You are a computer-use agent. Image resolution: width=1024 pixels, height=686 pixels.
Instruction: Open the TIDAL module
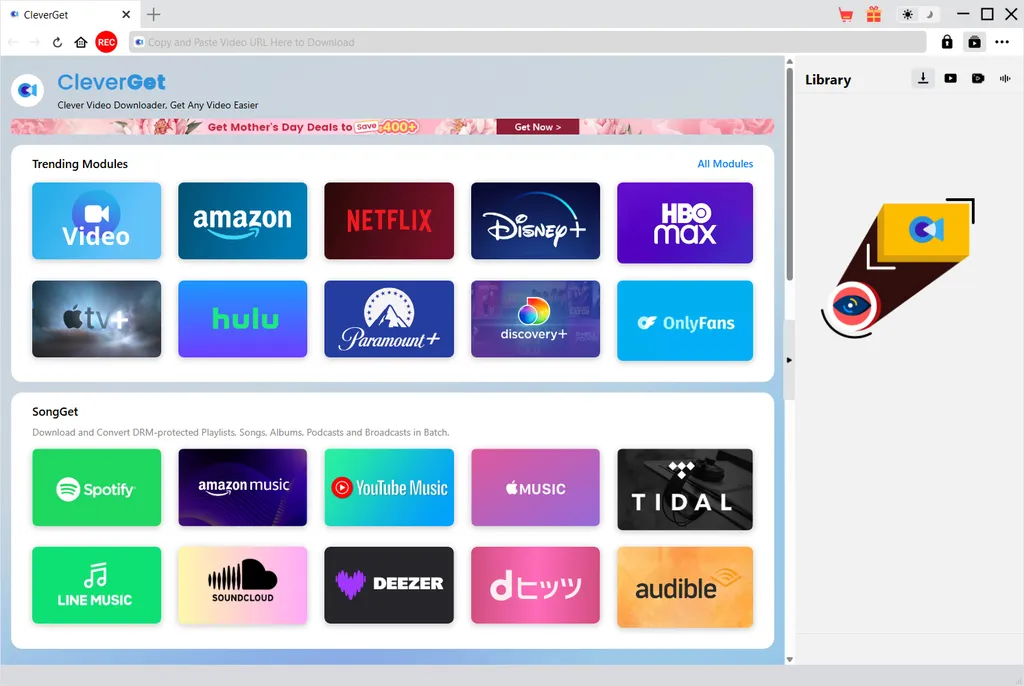pos(685,489)
